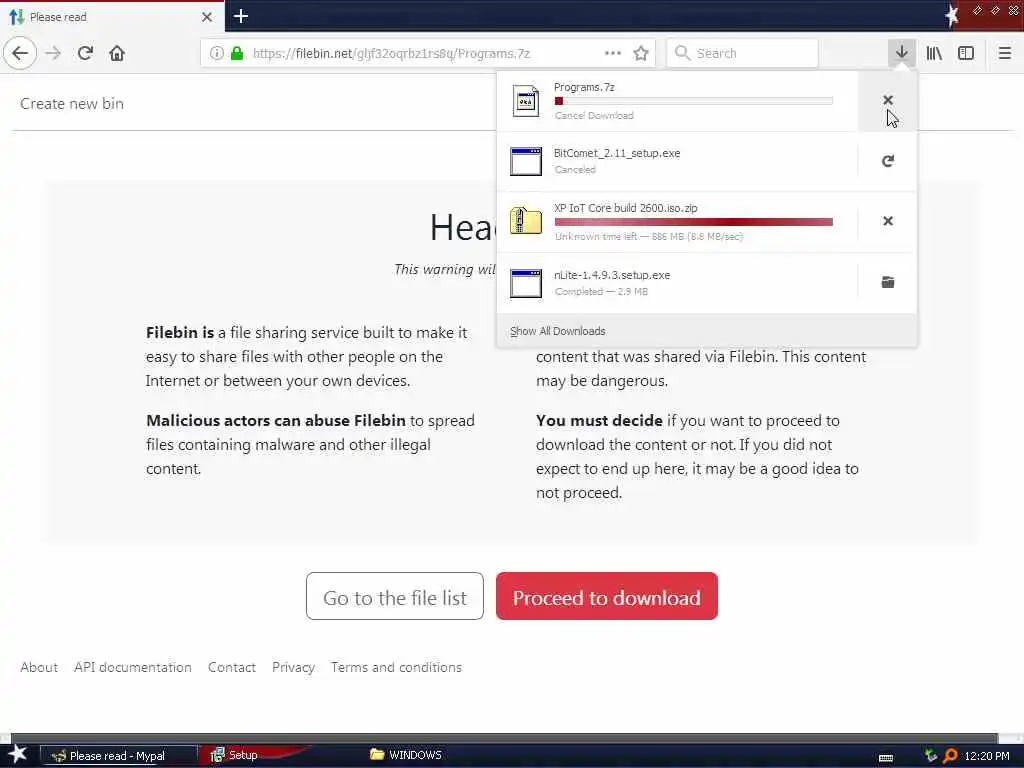This screenshot has width=1024, height=768.
Task: Cancel XP IoT Core iso.zip download
Action: (x=888, y=221)
